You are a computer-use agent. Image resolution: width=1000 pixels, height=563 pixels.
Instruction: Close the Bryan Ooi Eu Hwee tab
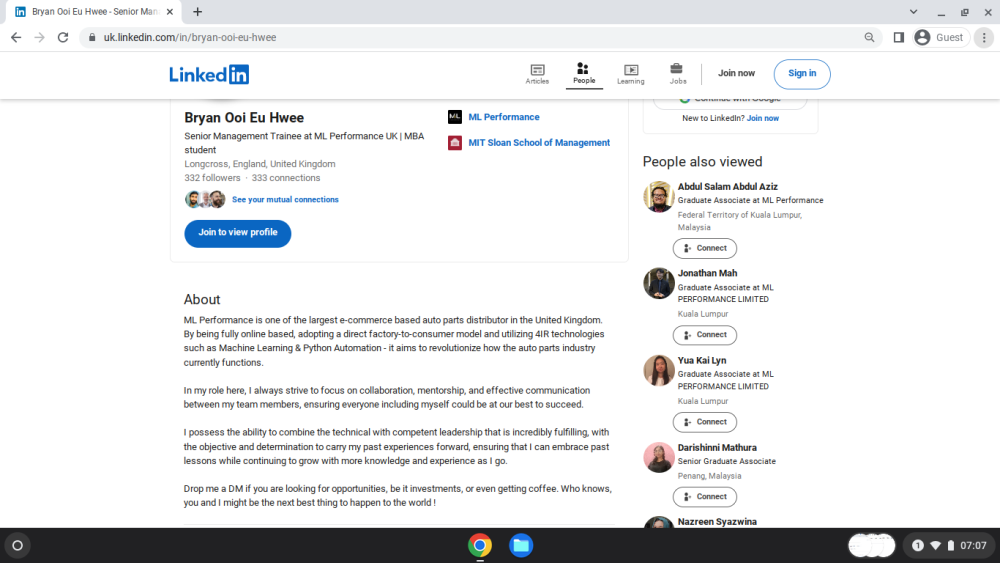pos(170,11)
